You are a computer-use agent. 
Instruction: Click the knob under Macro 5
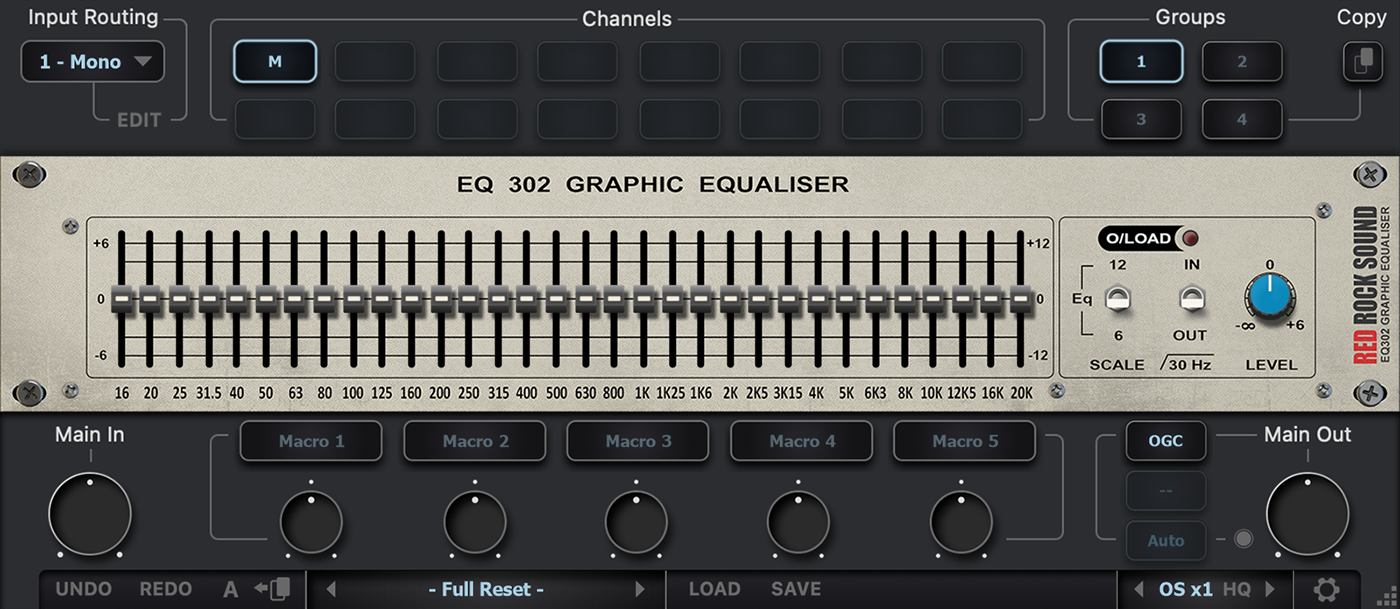point(961,522)
